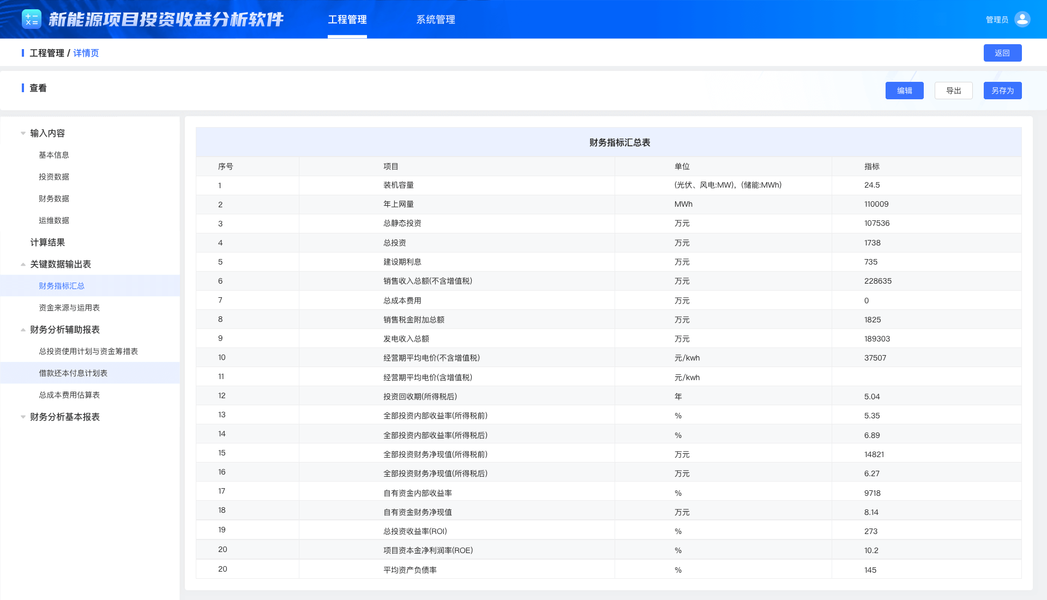Click the 建设期利息 row label
Image resolution: width=1047 pixels, height=600 pixels.
click(402, 262)
